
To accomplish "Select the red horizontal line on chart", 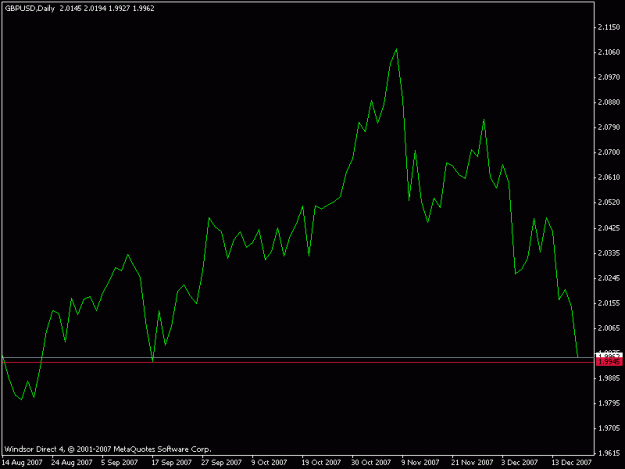I will click(298, 363).
